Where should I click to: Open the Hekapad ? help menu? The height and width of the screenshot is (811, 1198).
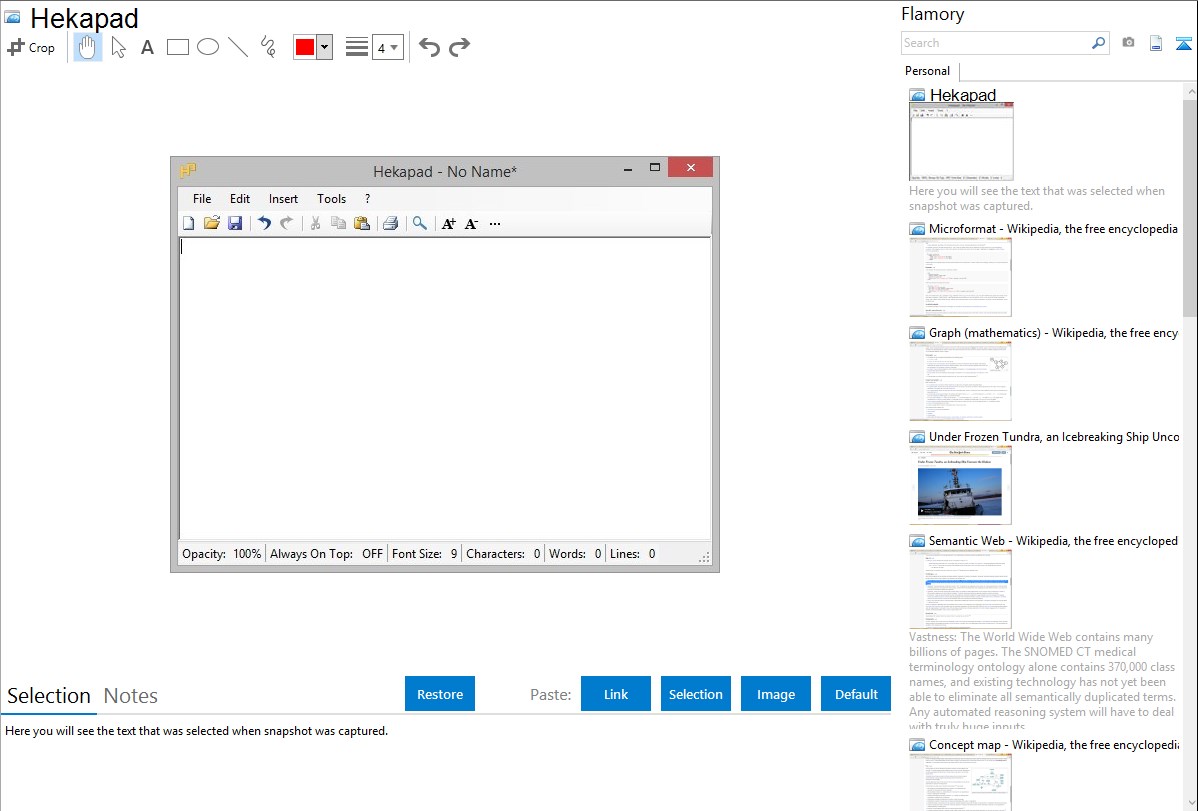(367, 199)
